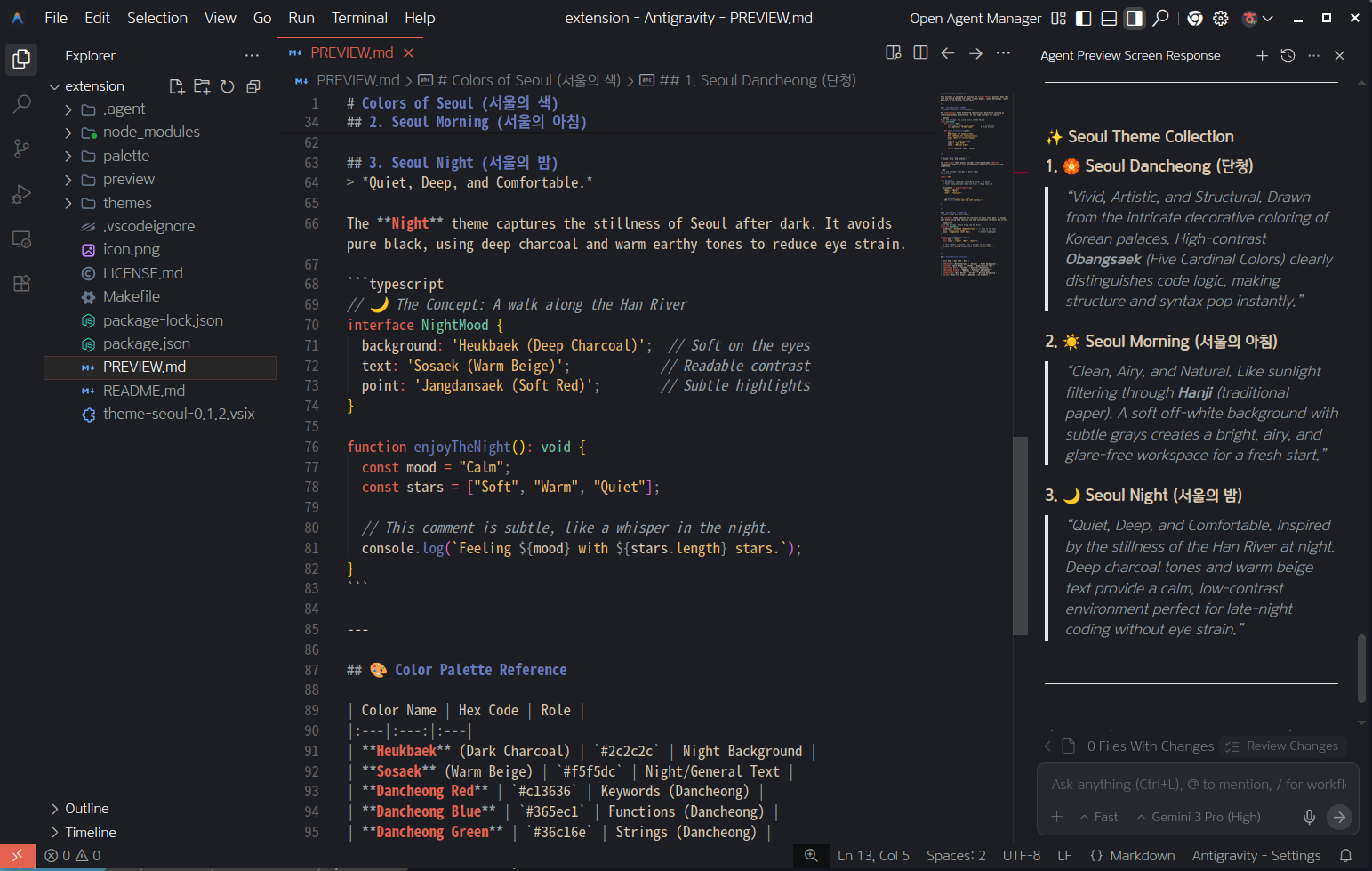Open Agent Manager from title bar
The height and width of the screenshot is (871, 1372).
(975, 18)
